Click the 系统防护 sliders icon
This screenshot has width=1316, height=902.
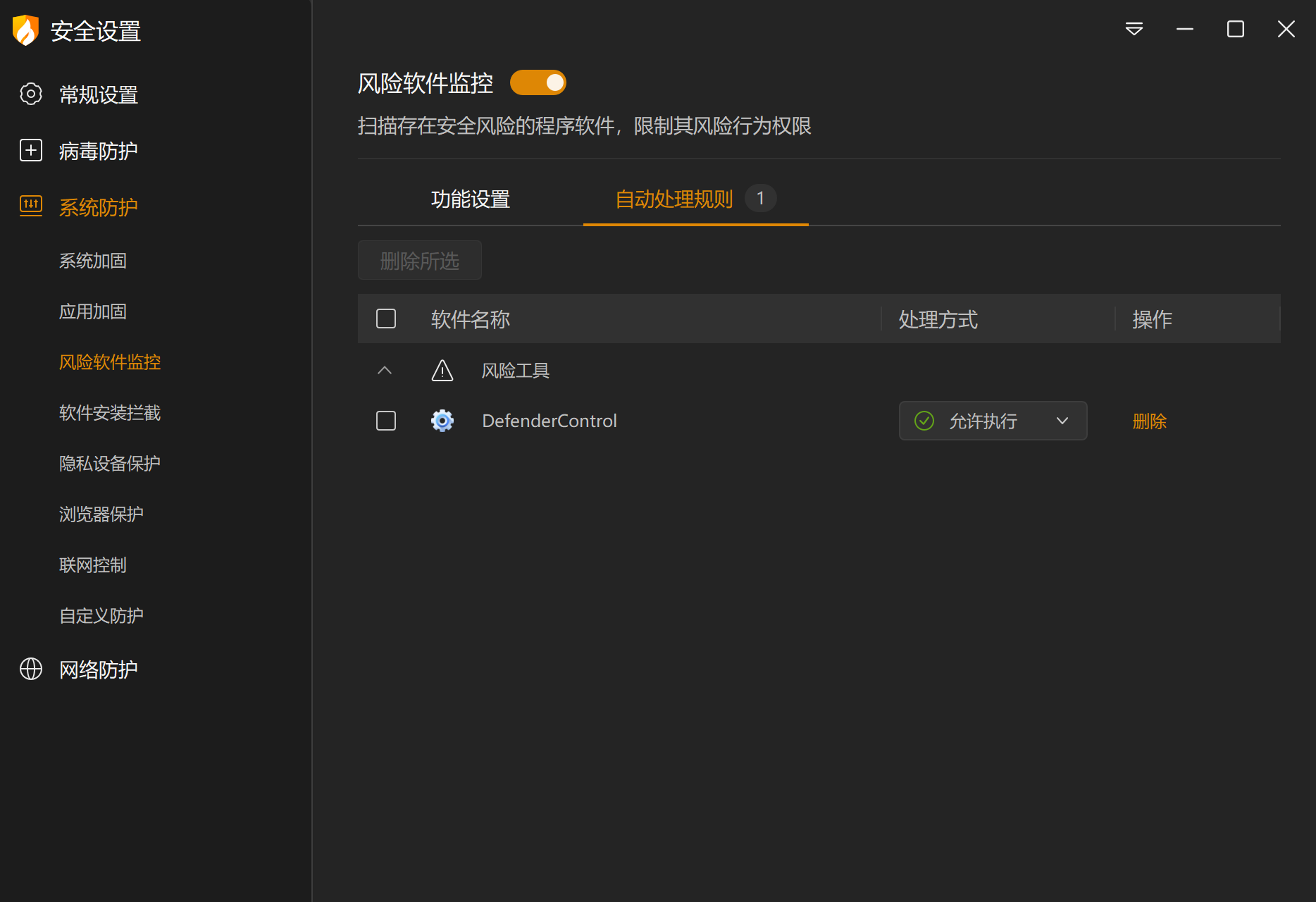point(31,206)
